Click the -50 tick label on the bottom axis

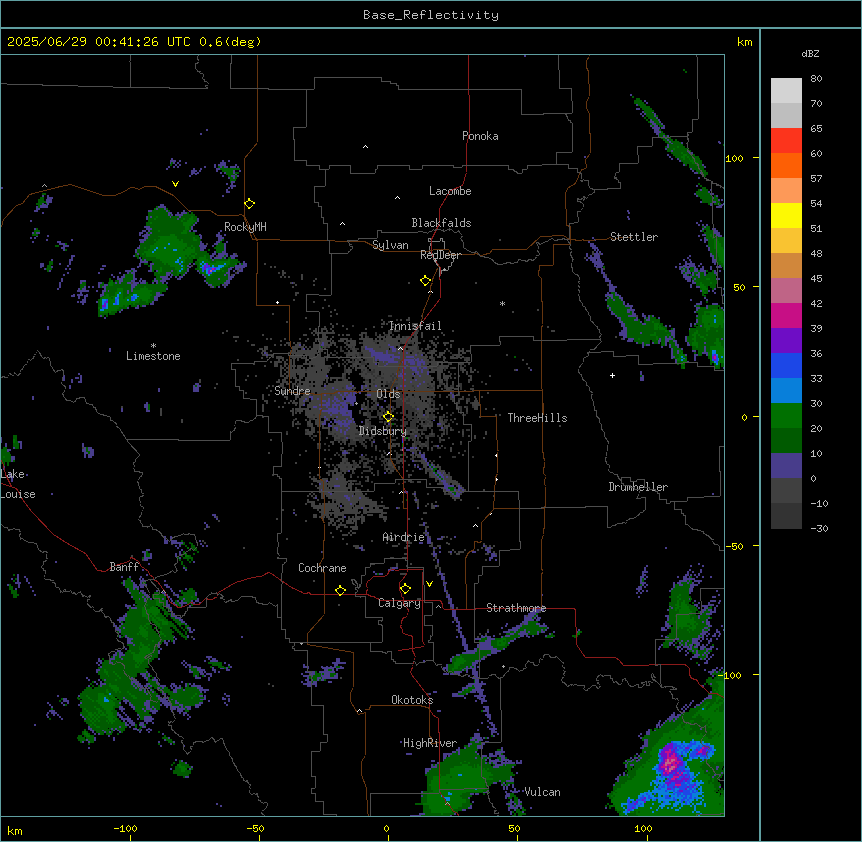click(x=255, y=828)
